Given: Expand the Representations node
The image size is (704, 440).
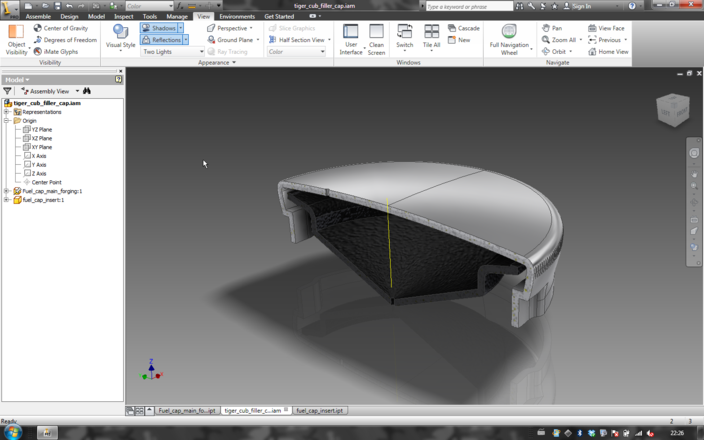Looking at the screenshot, I should tap(7, 112).
